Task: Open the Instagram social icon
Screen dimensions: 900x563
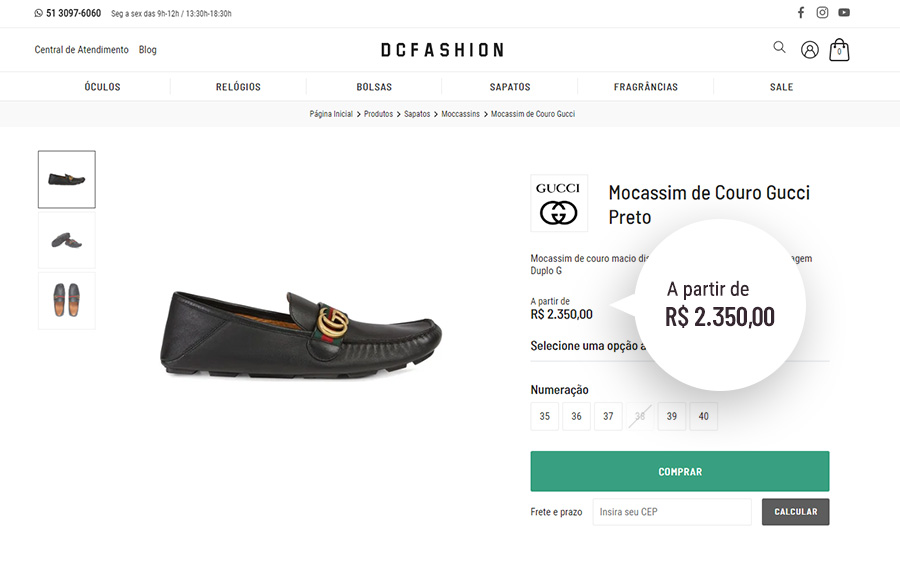Action: (823, 13)
